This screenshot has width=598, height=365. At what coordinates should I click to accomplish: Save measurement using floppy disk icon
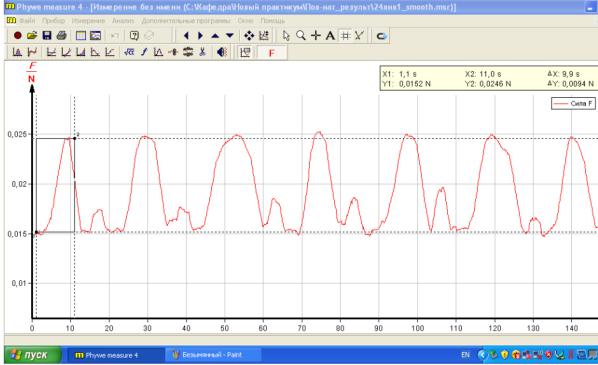point(47,35)
